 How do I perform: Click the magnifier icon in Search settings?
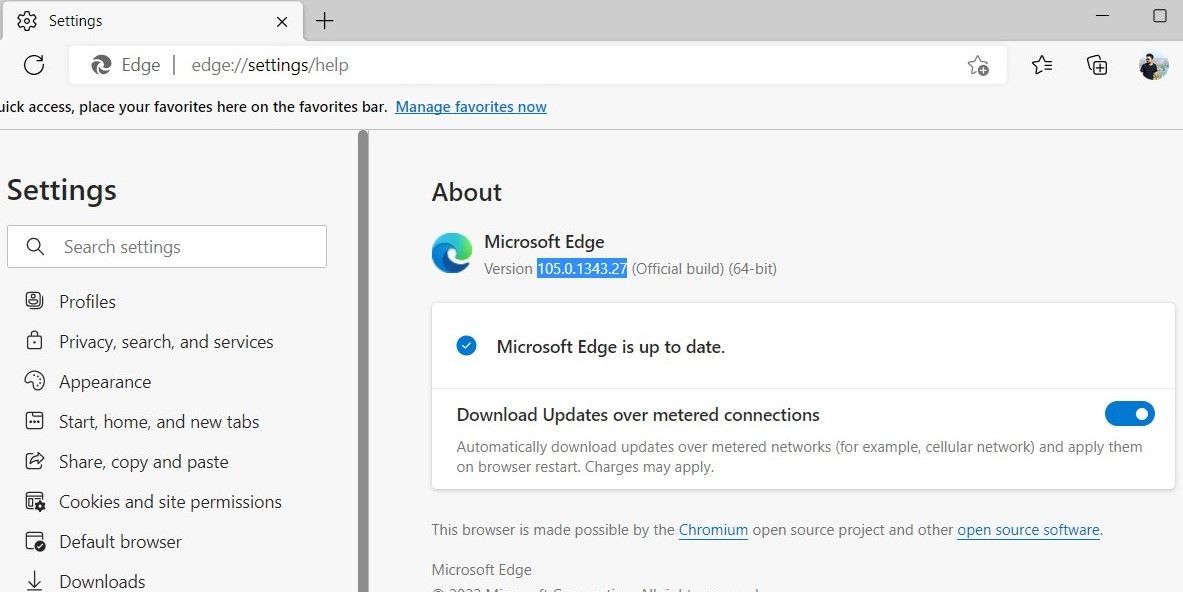pyautogui.click(x=35, y=247)
